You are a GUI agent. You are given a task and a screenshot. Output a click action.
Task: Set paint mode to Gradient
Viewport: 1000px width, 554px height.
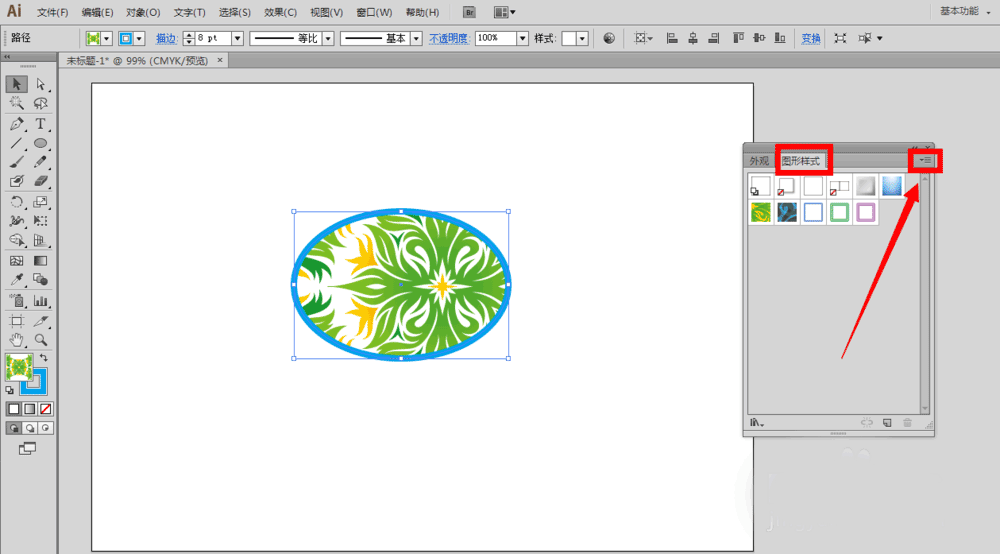point(29,409)
